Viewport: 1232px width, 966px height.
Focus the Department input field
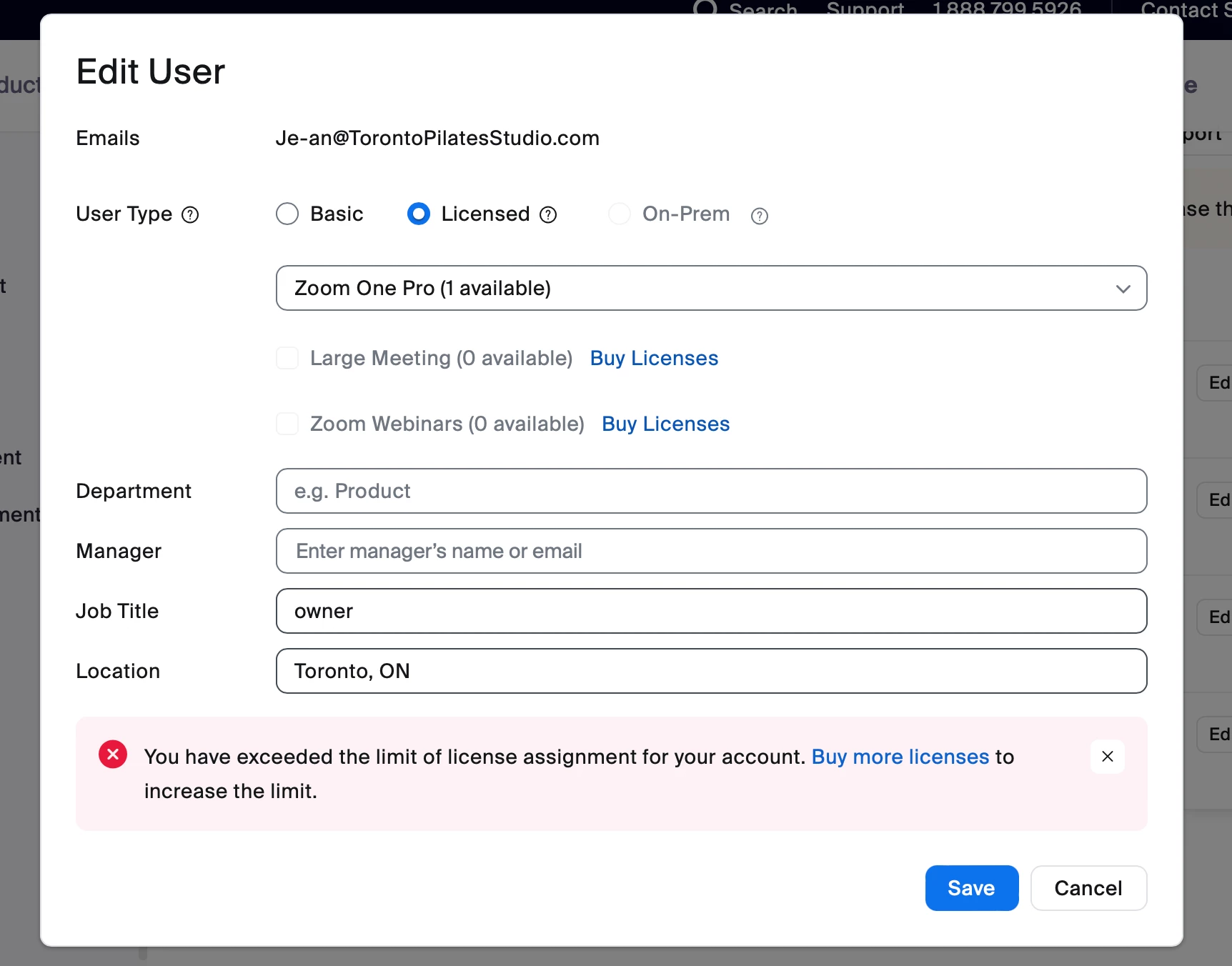[x=712, y=491]
